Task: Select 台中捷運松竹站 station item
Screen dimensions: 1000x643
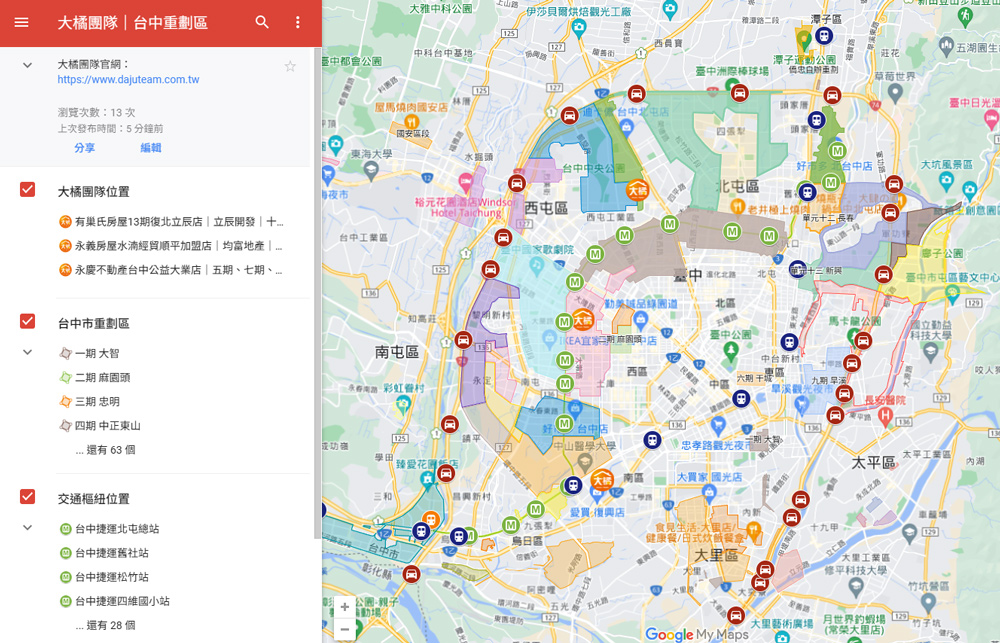Action: [x=104, y=577]
